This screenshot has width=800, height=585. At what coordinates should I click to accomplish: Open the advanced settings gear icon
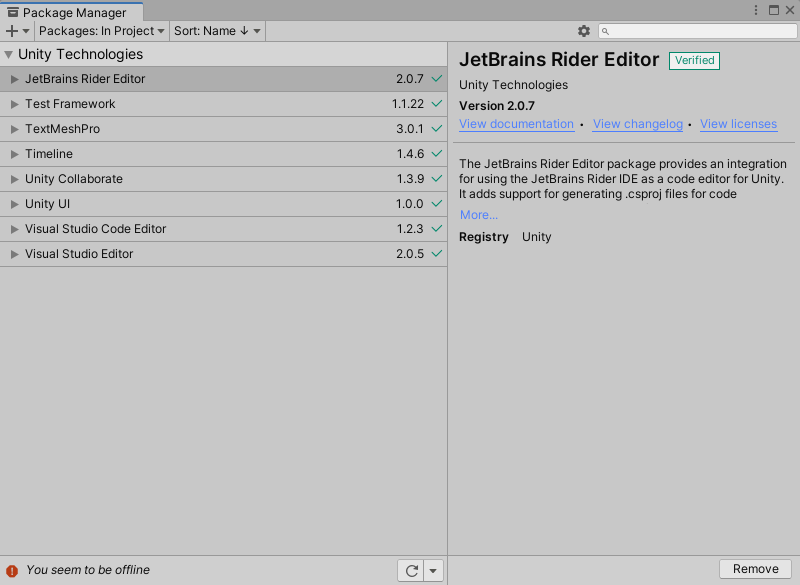point(584,31)
